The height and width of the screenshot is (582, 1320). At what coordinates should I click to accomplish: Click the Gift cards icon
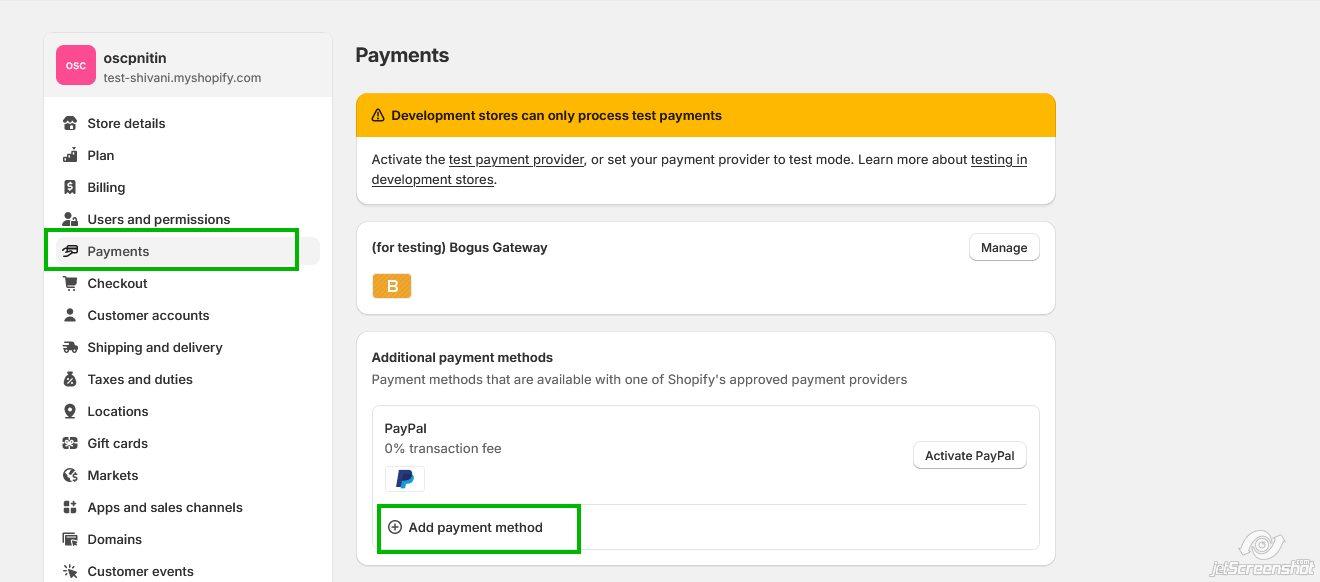(70, 444)
